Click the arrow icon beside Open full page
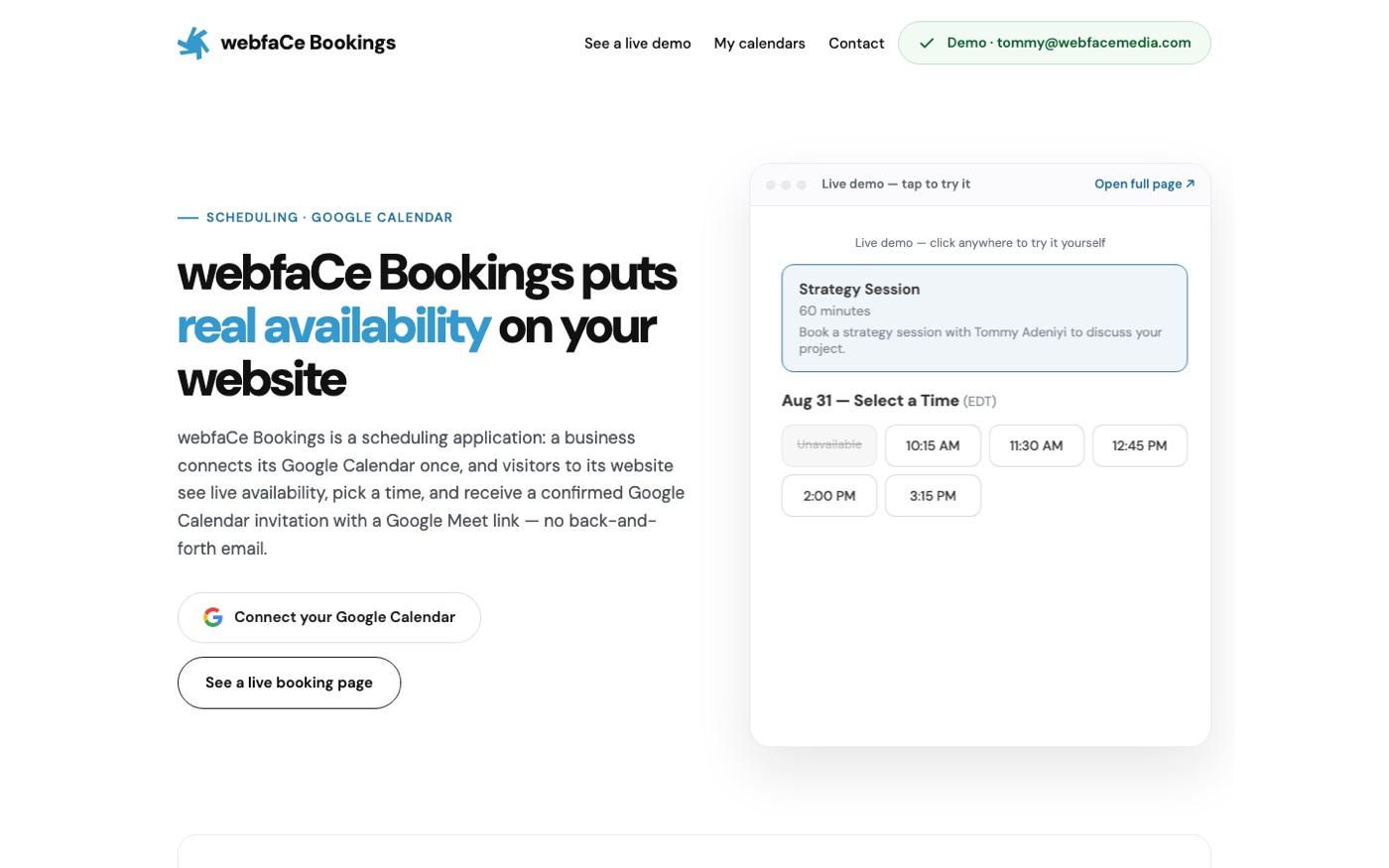Screen dimensions: 1389x868 click(1191, 184)
